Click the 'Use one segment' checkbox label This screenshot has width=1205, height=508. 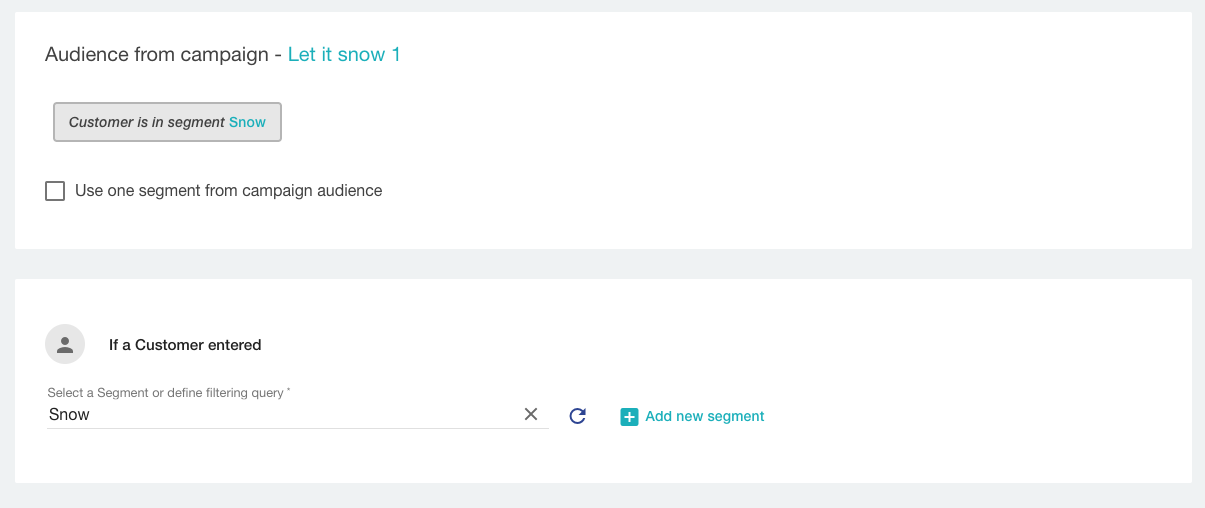[x=228, y=191]
